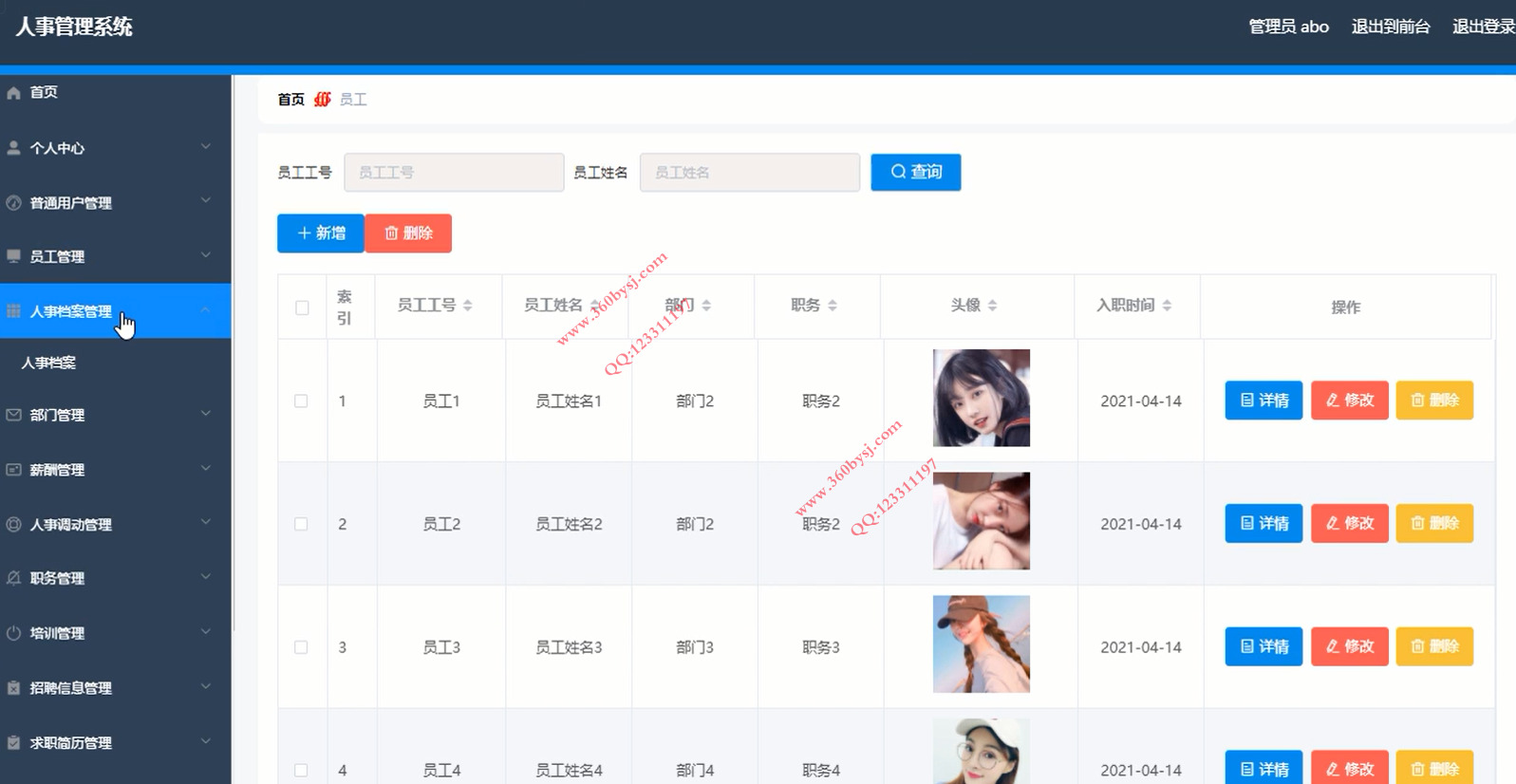Click 修改 for 员工2 row

(x=1350, y=524)
